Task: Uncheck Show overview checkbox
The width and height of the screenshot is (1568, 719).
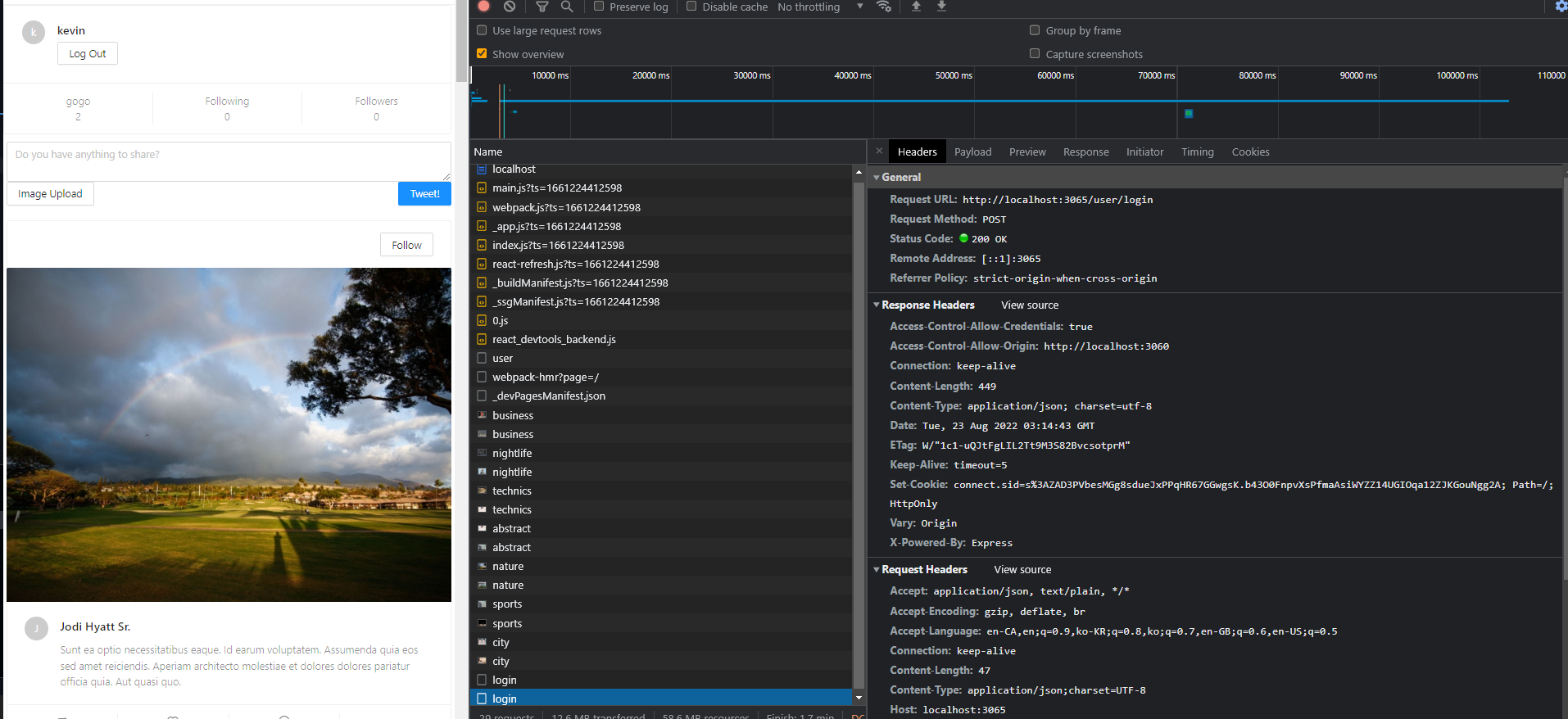Action: 482,54
